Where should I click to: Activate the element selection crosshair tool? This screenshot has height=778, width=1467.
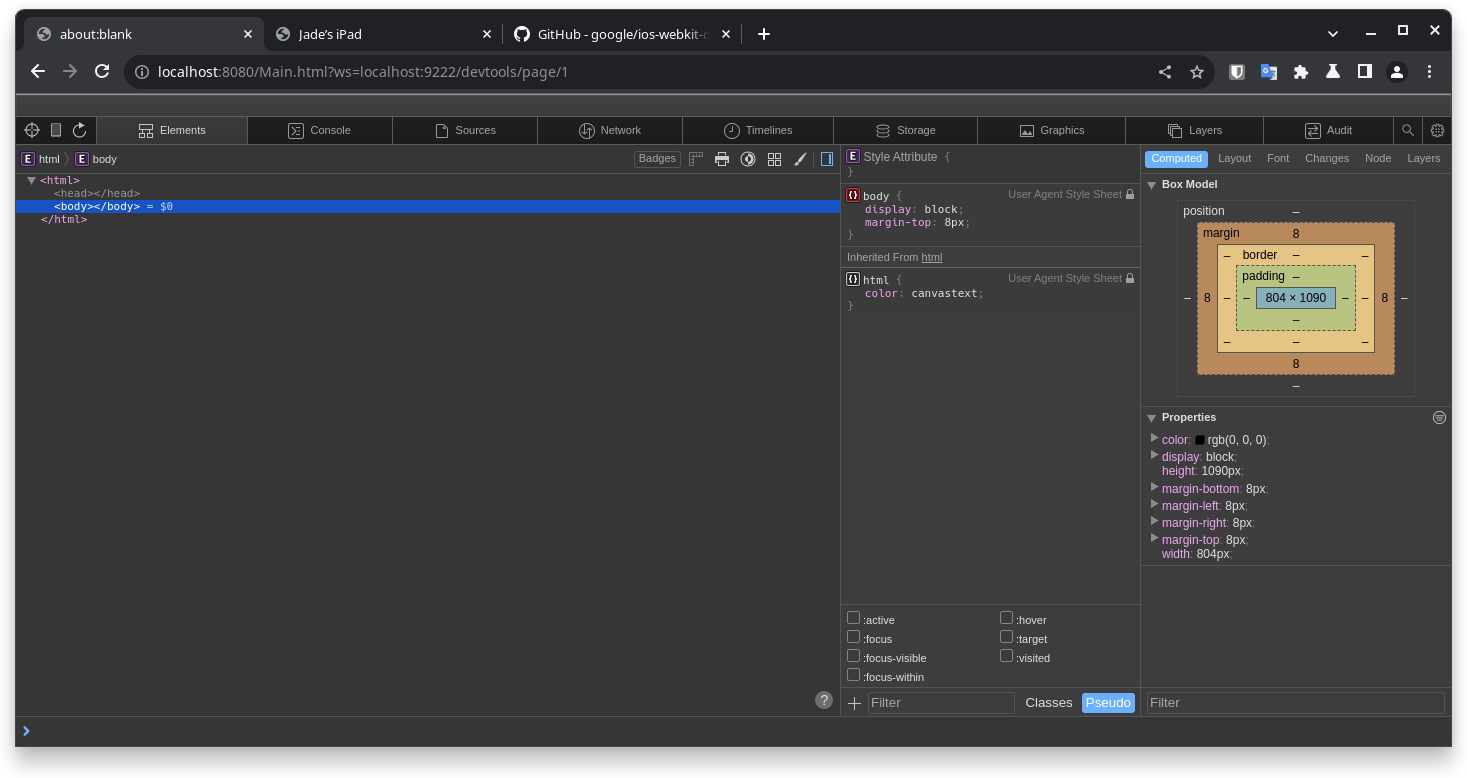pyautogui.click(x=32, y=130)
